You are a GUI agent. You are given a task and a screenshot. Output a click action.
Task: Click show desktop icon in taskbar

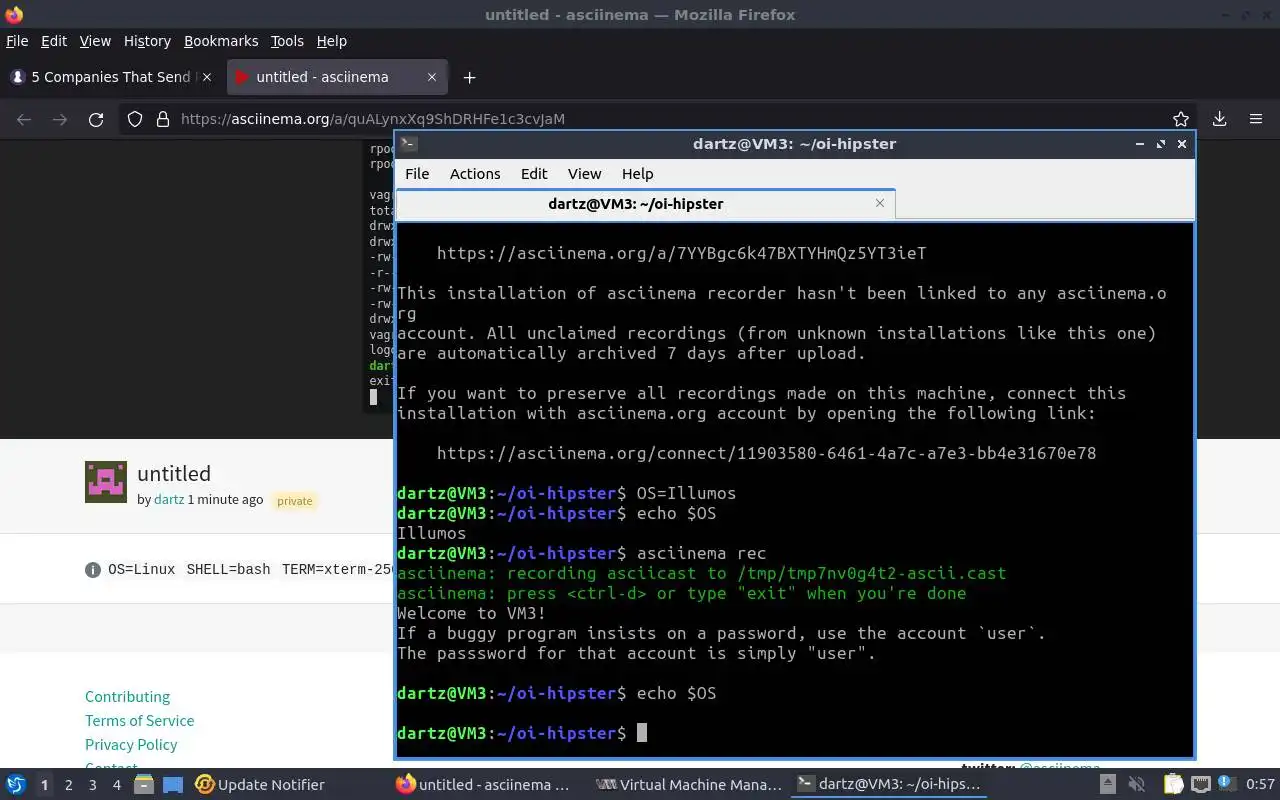pyautogui.click(x=172, y=785)
